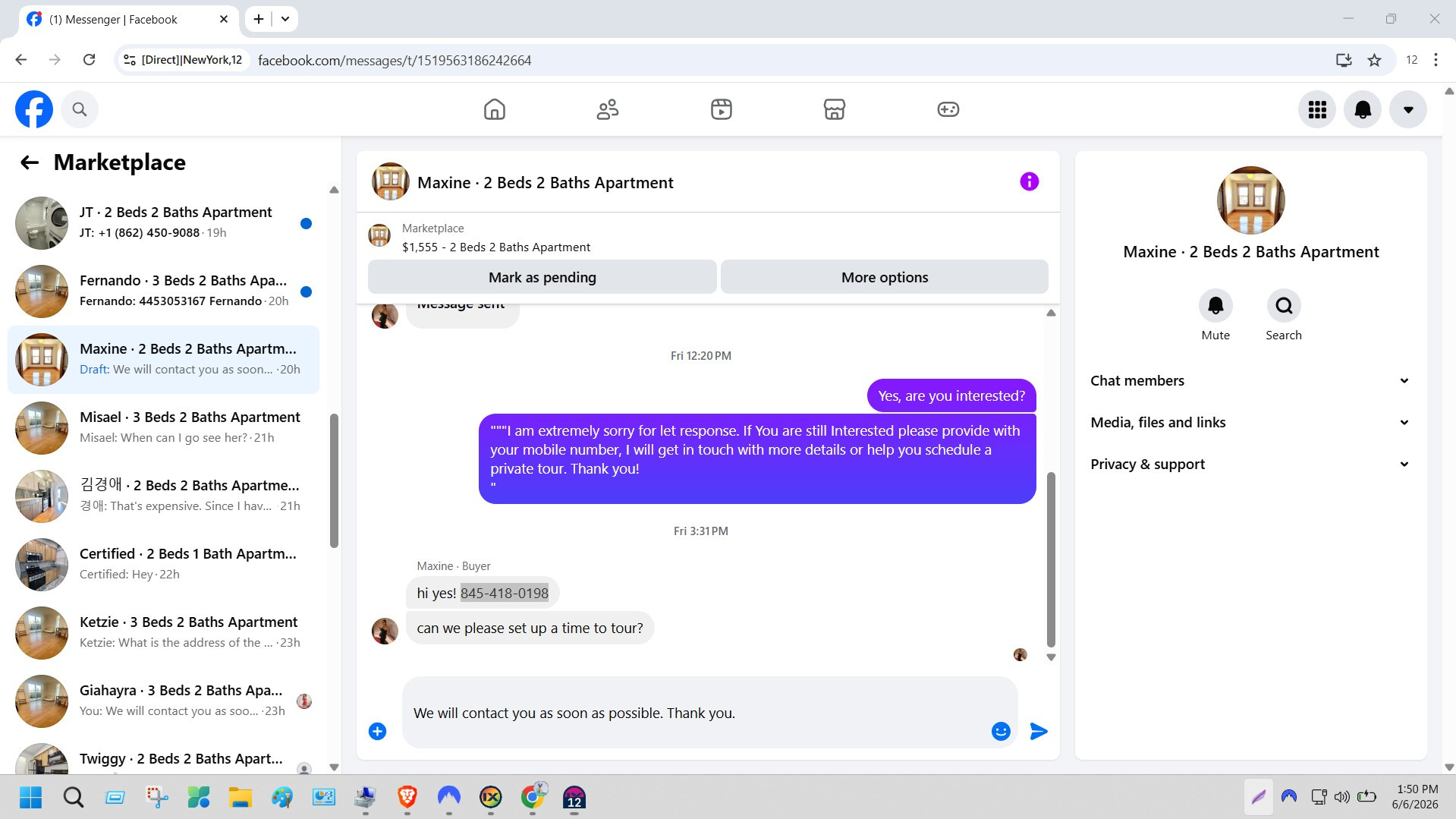1456x819 pixels.
Task: Select the Maxine conversation in the list
Action: (x=163, y=359)
